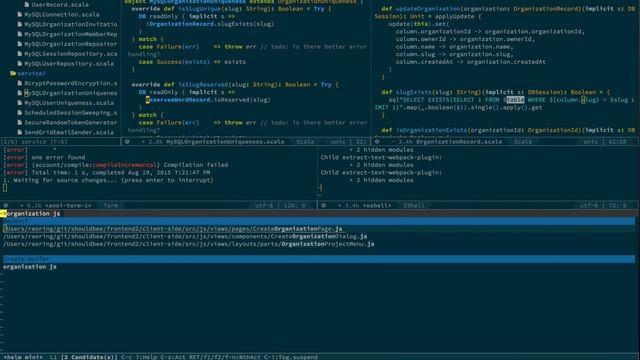
Task: Open MySQLOrganizationUniquenes file in the tree
Action: (x=71, y=93)
